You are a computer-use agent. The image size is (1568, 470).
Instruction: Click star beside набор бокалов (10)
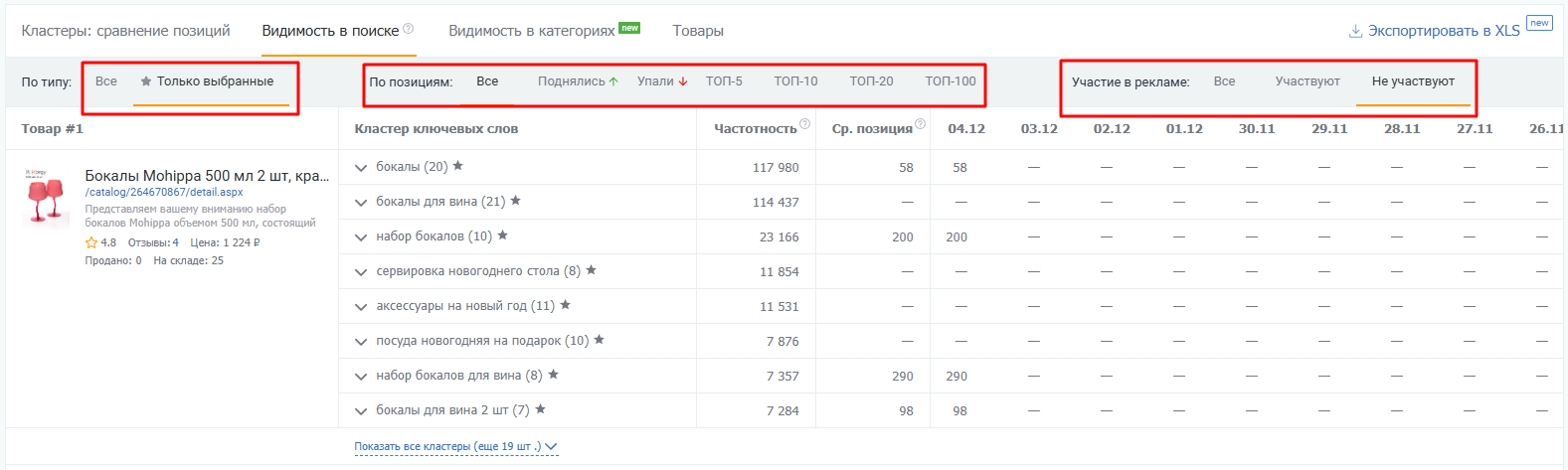pyautogui.click(x=503, y=235)
